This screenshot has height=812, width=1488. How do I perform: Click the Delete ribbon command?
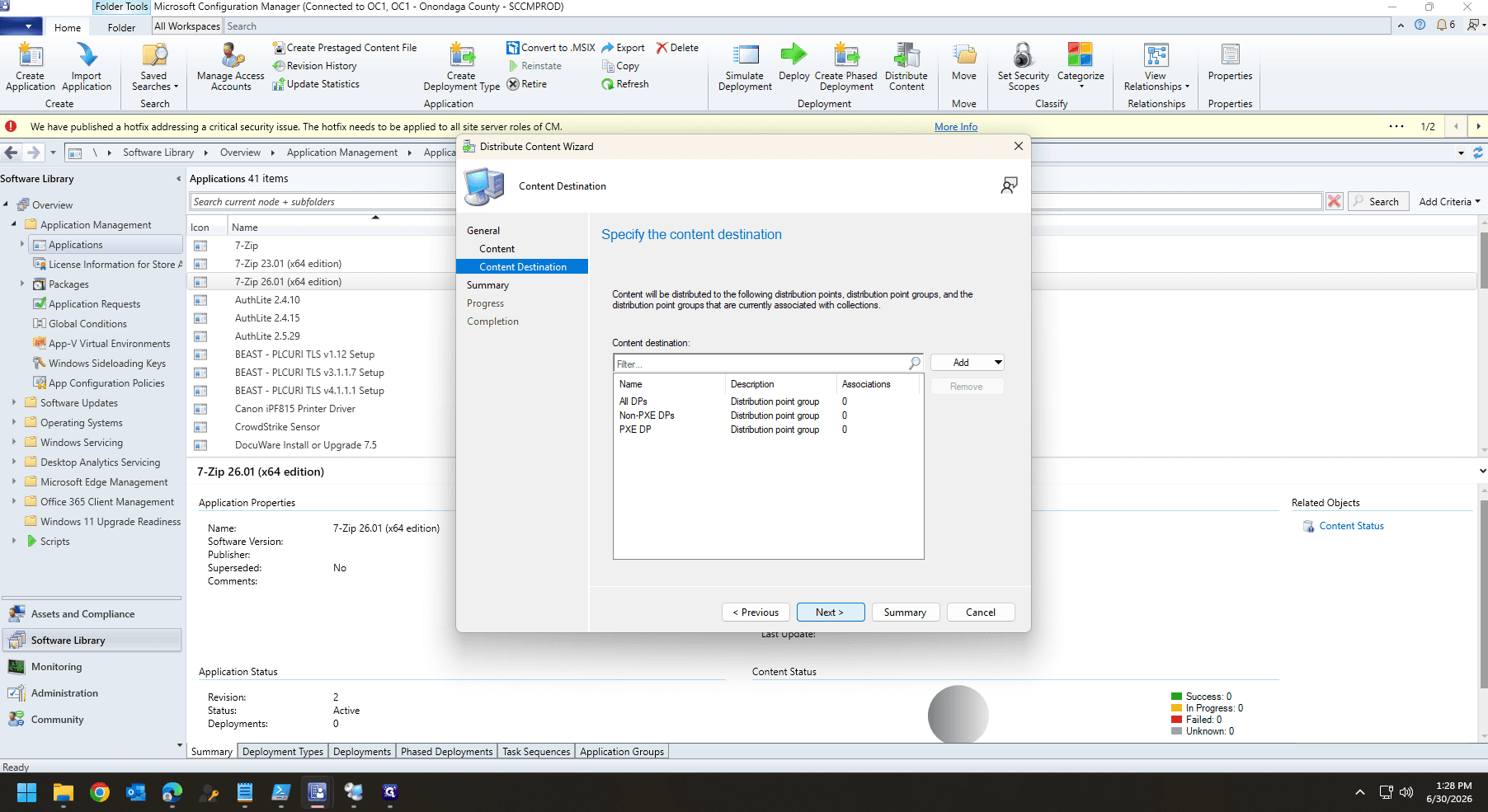[x=677, y=48]
